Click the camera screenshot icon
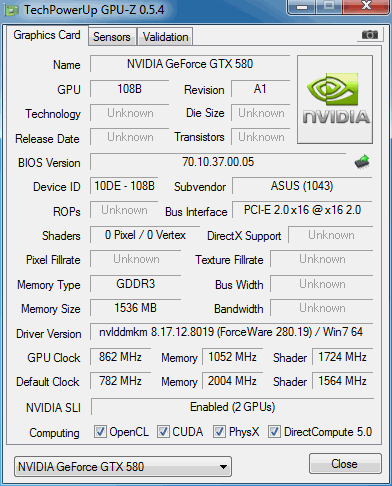This screenshot has height=486, width=392. pos(369,34)
